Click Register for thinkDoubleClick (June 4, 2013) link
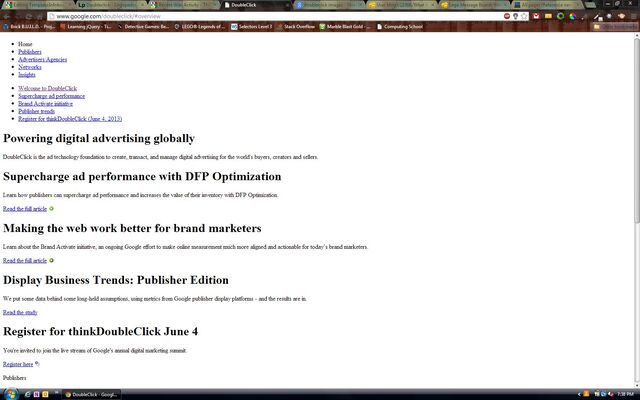The image size is (640, 400). [x=70, y=119]
